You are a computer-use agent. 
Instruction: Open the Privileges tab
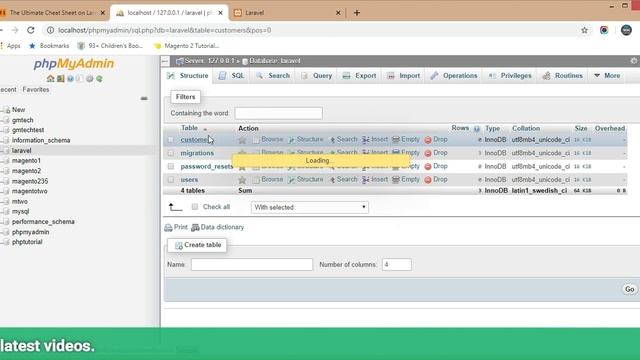[510, 76]
